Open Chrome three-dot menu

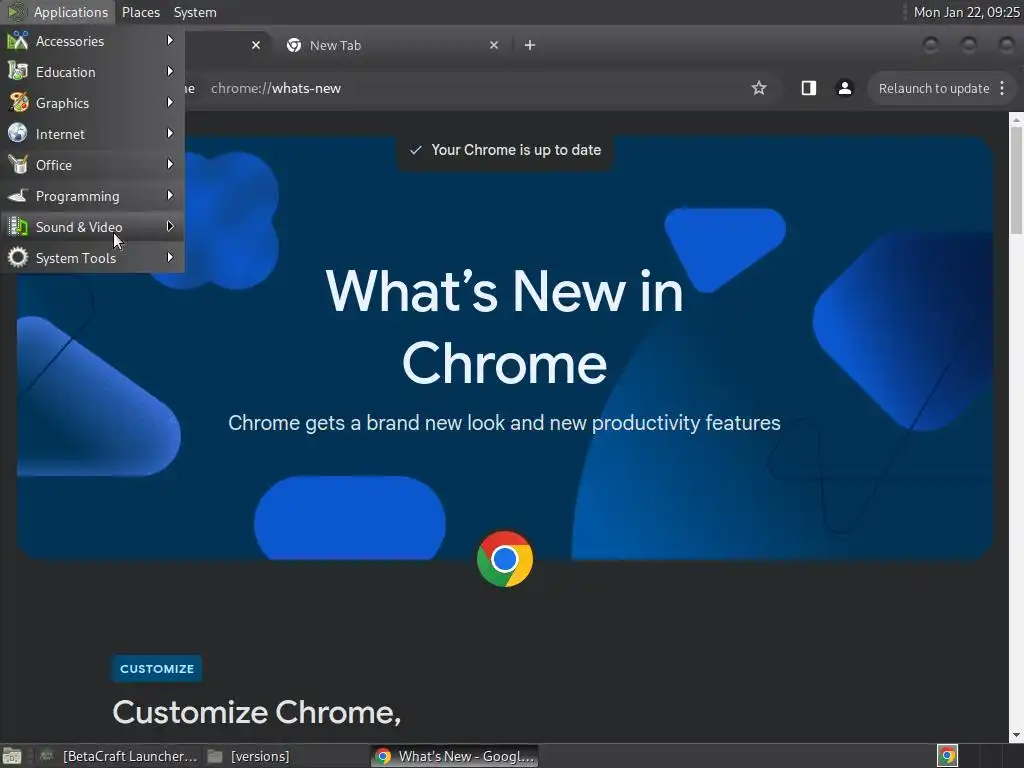[x=1002, y=88]
